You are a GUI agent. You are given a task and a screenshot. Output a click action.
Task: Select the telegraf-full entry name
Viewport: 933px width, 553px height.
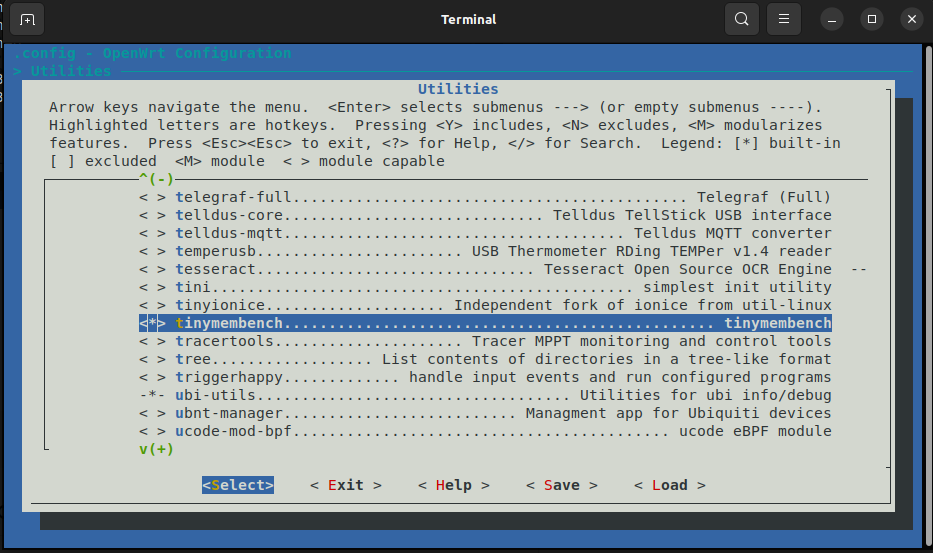point(233,197)
